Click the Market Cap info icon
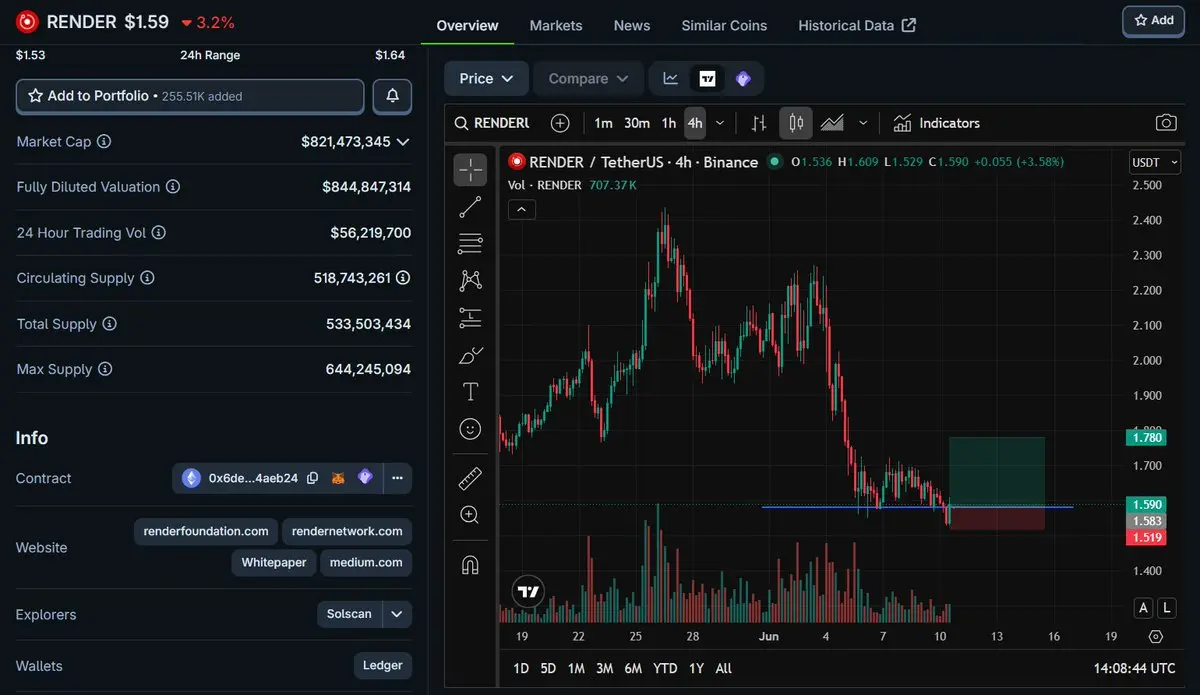Screen dimensions: 1200x695 pyautogui.click(x=104, y=142)
